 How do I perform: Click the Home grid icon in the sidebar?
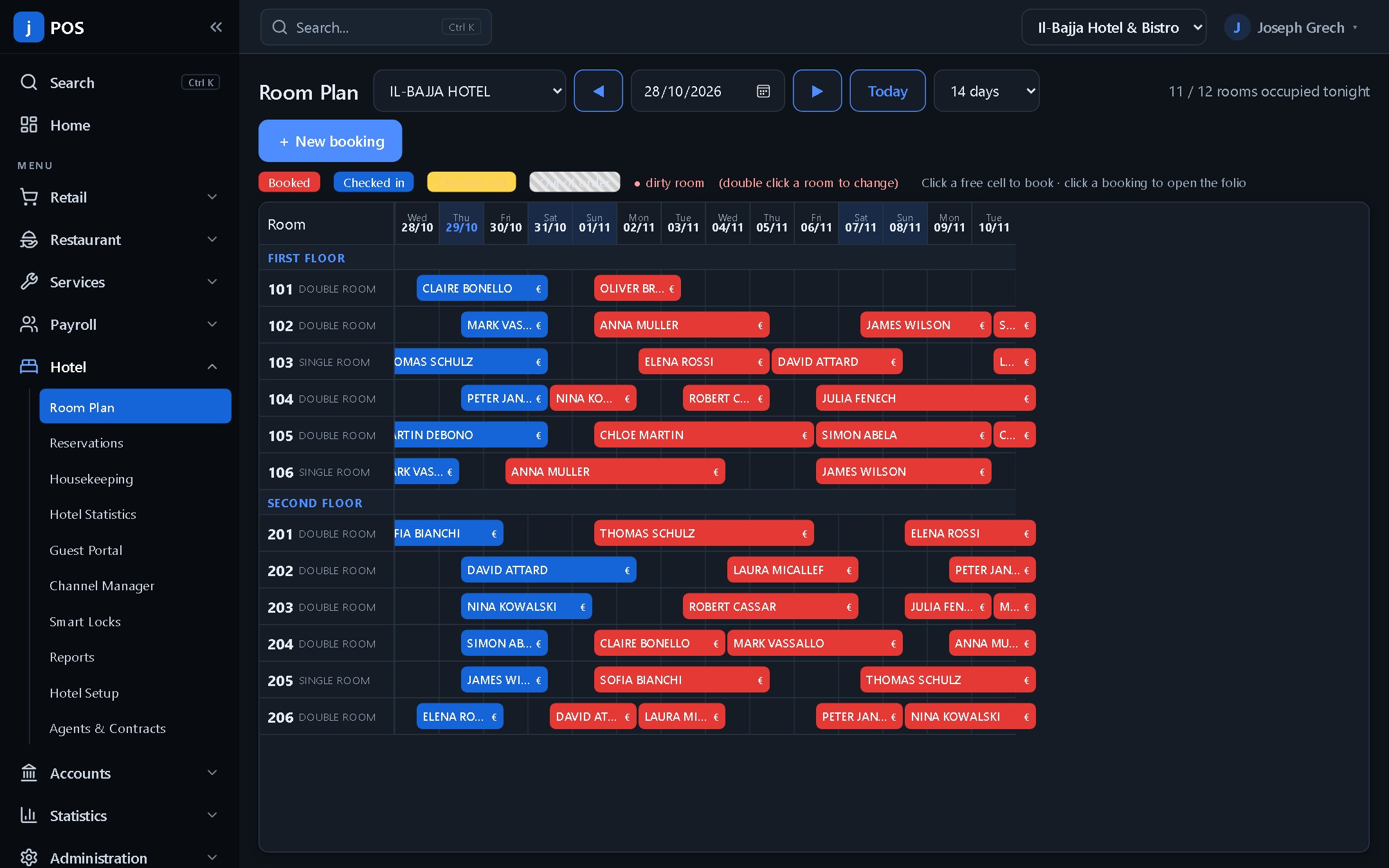click(29, 125)
